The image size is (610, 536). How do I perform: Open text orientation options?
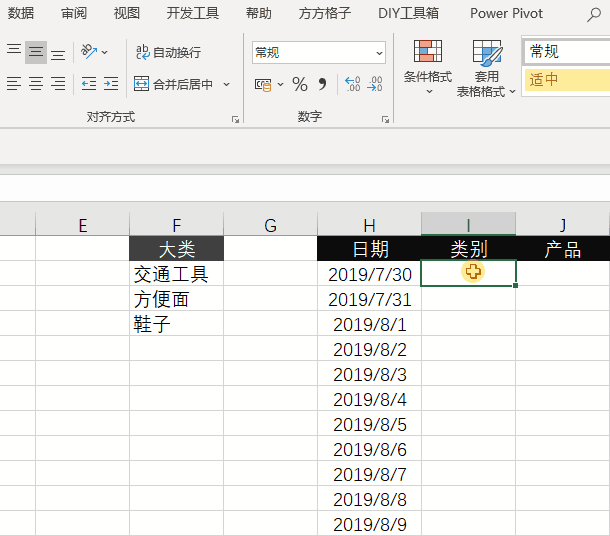[x=94, y=52]
